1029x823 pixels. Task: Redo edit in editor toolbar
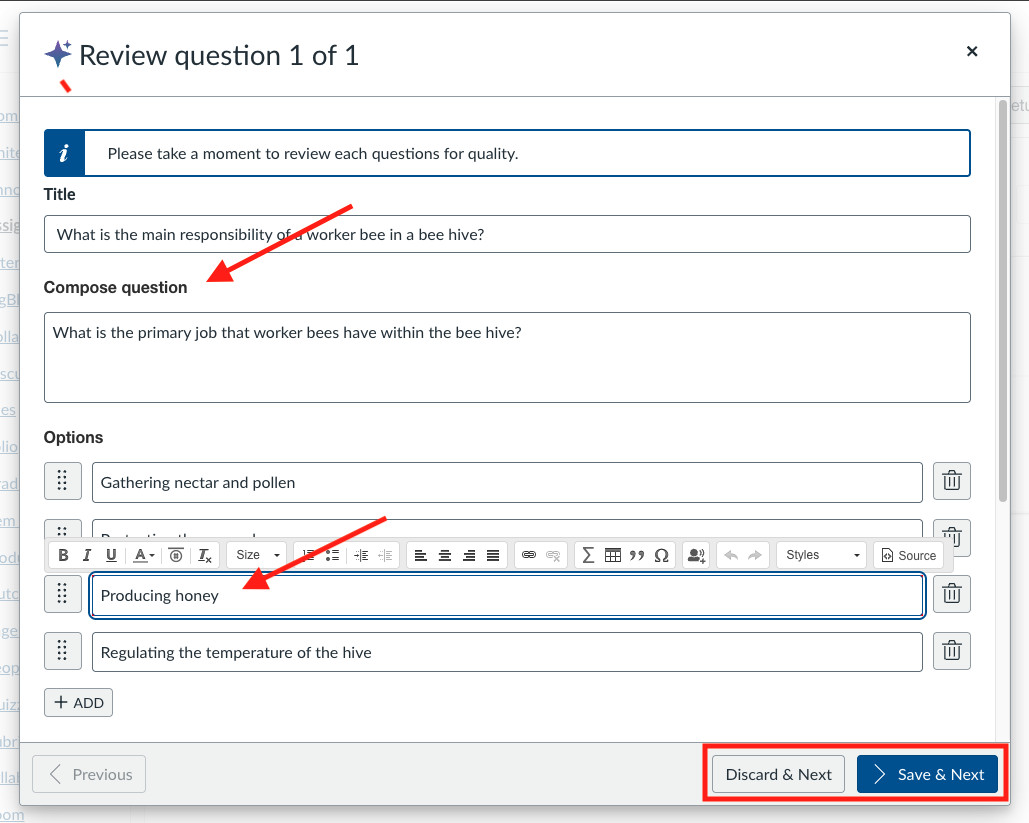coord(755,555)
